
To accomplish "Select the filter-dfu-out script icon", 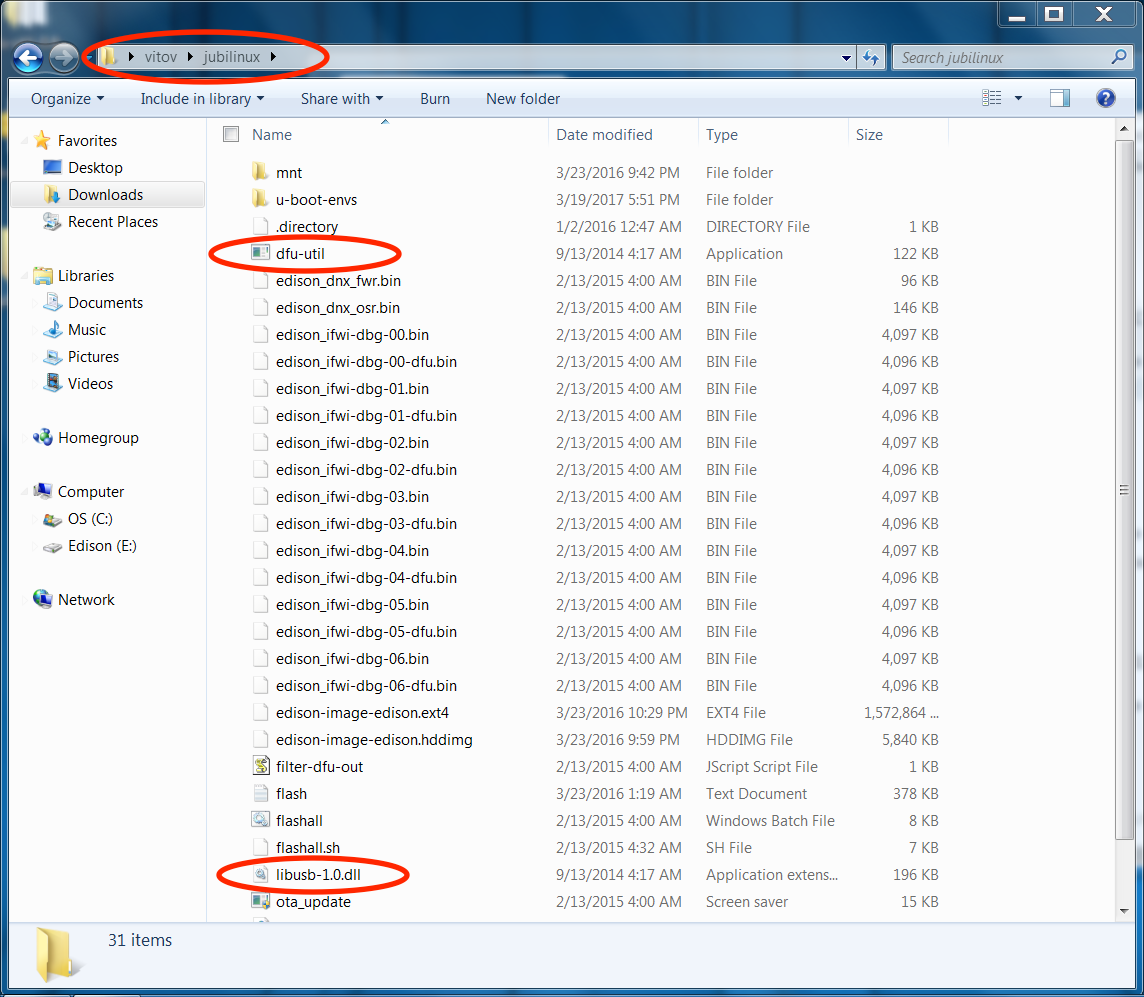I will coord(260,766).
